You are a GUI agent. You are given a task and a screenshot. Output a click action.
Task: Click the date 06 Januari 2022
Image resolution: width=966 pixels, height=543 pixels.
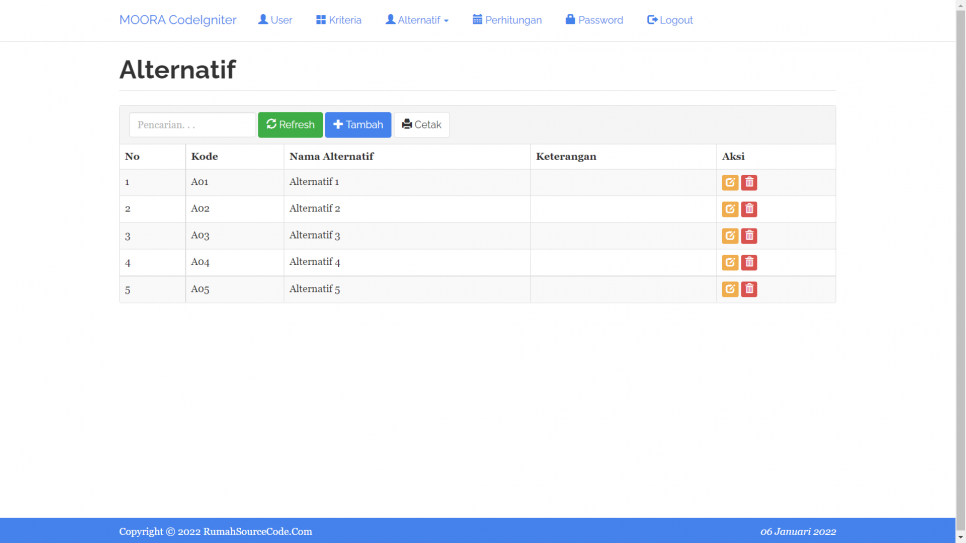pos(798,531)
